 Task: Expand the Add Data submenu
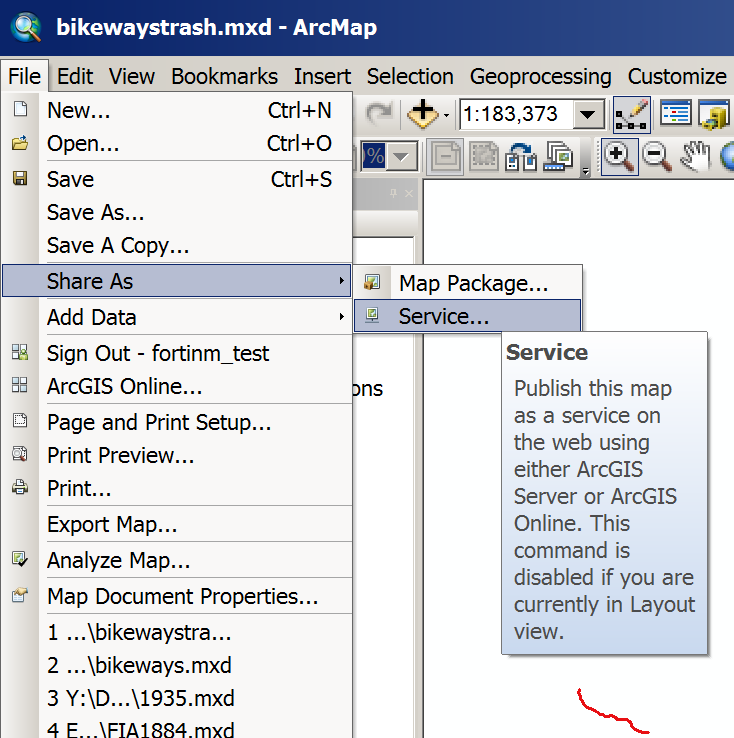pos(176,317)
